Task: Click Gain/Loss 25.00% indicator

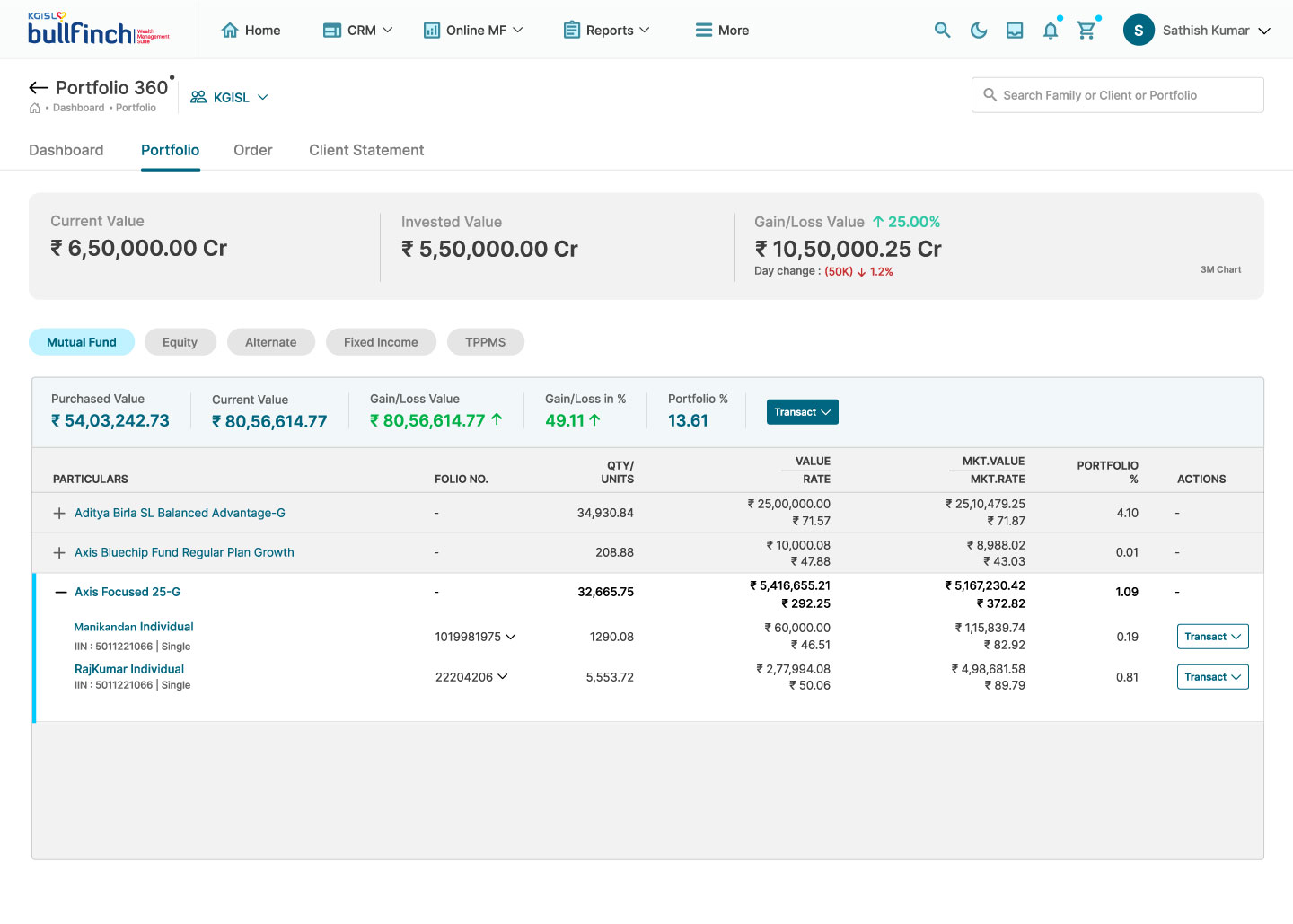Action: pos(906,222)
